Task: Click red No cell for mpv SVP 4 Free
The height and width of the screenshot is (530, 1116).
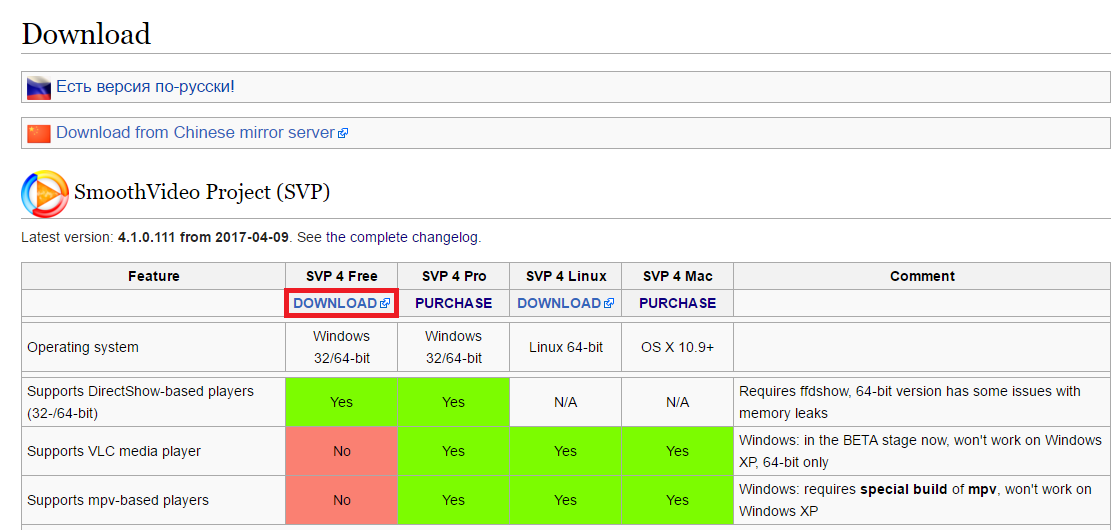Action: [342, 500]
